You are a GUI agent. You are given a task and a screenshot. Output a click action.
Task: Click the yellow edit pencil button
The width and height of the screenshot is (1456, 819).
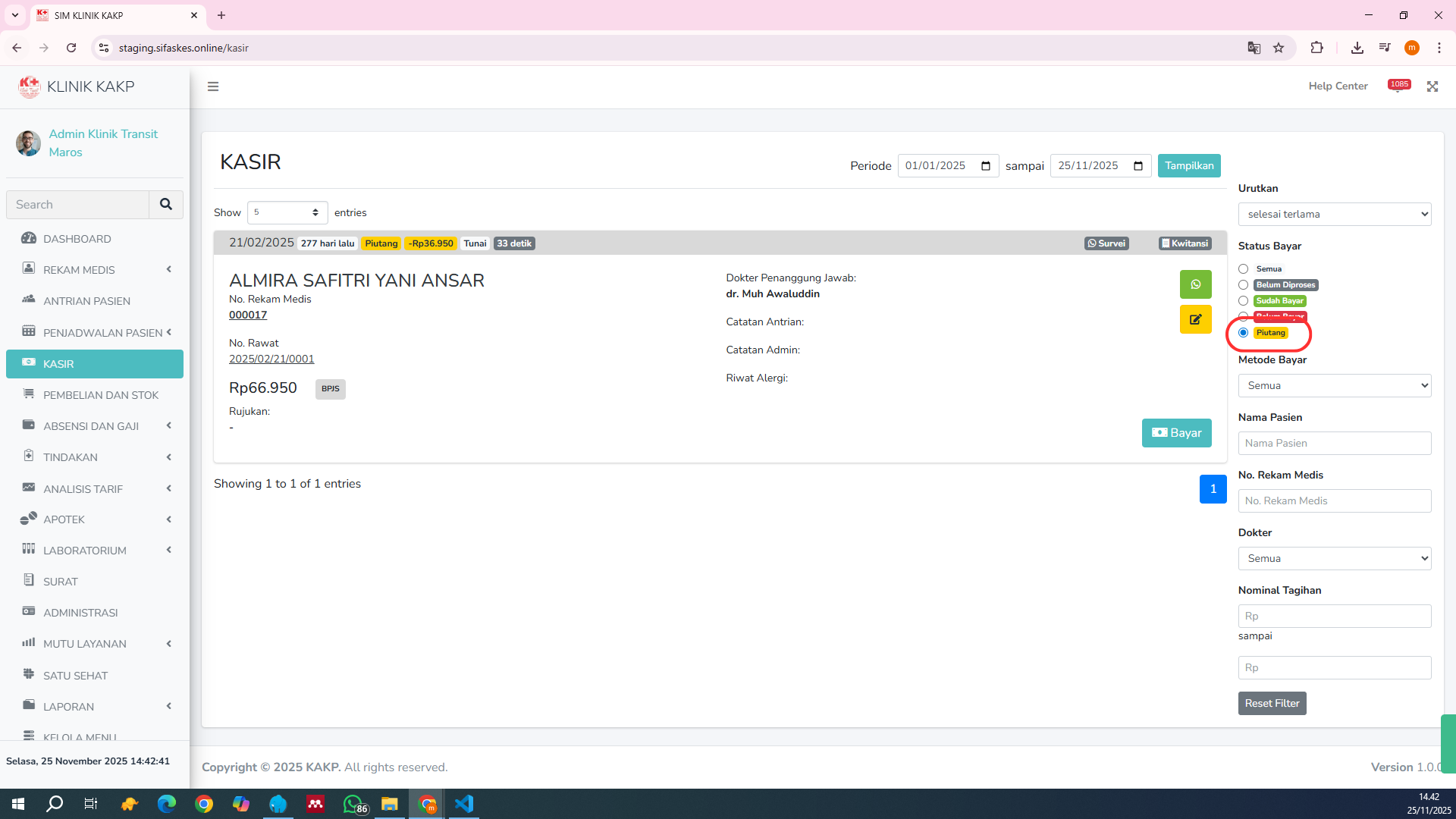[x=1195, y=319]
